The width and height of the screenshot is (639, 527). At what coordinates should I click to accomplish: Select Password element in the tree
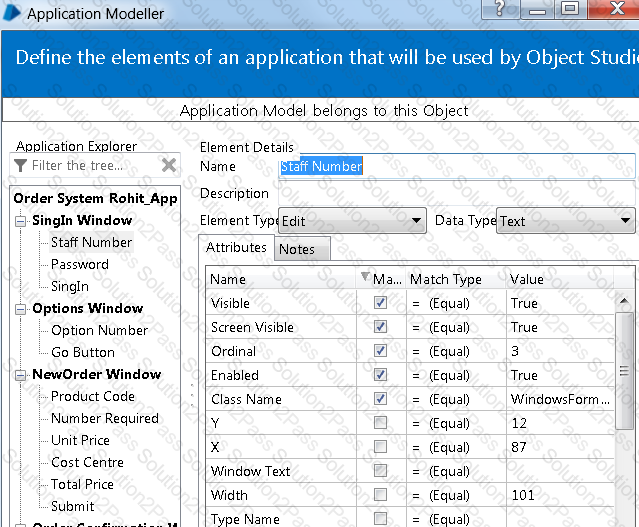point(80,265)
